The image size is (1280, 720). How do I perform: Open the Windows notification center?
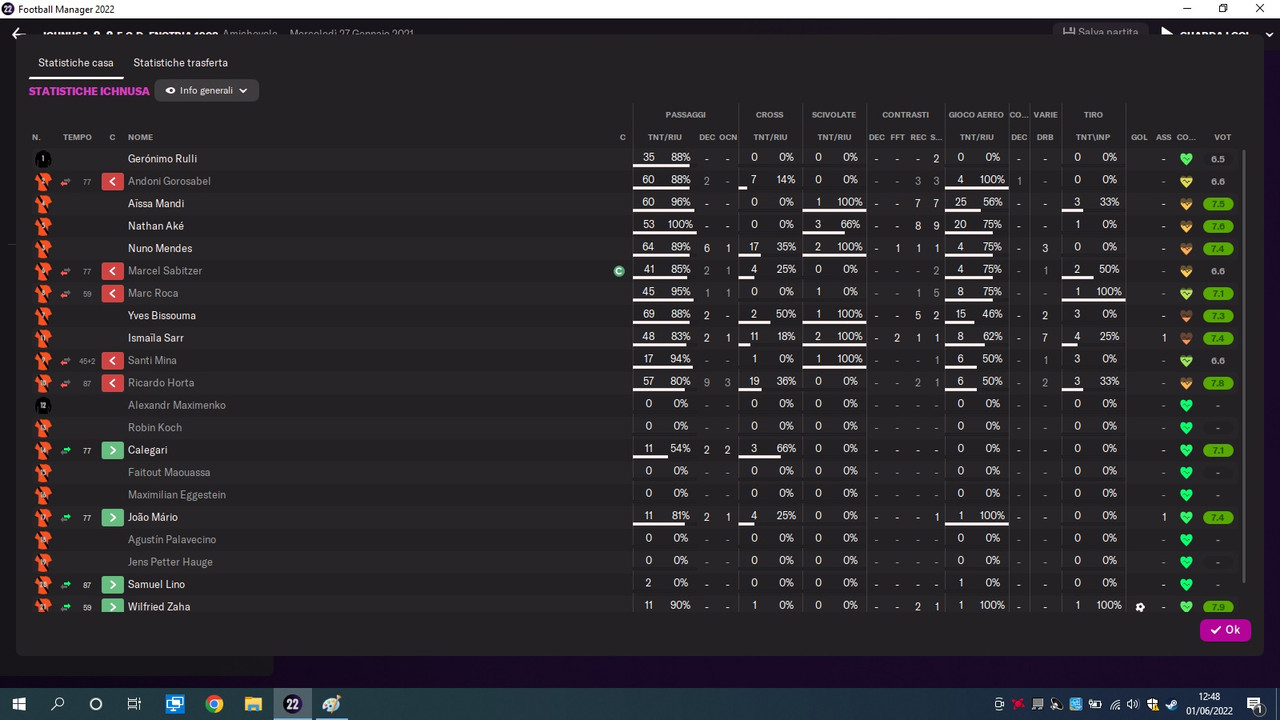coord(1254,704)
